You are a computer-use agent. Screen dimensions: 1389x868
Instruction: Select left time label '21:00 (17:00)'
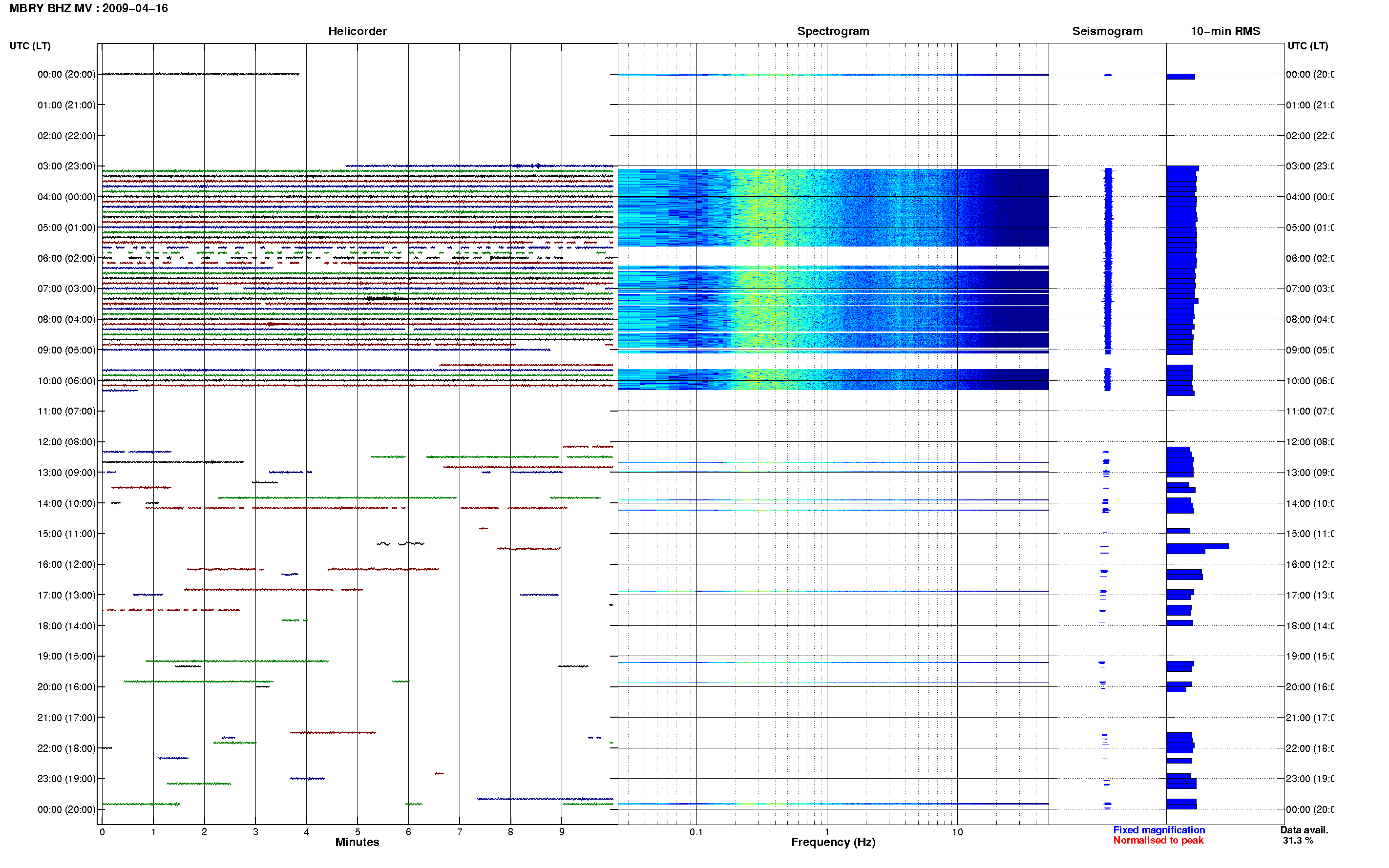[66, 718]
